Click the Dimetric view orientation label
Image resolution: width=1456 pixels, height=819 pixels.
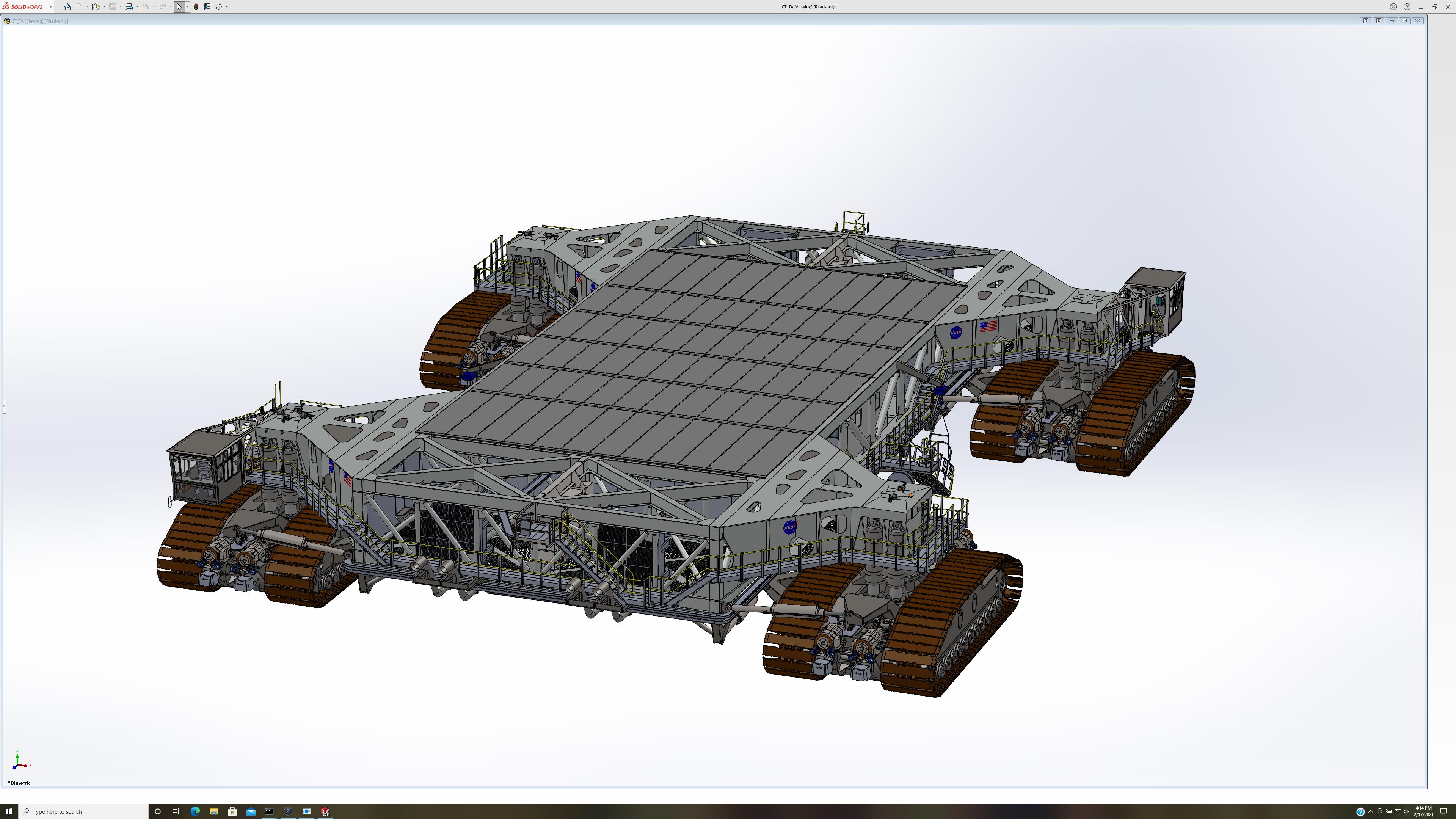(20, 783)
